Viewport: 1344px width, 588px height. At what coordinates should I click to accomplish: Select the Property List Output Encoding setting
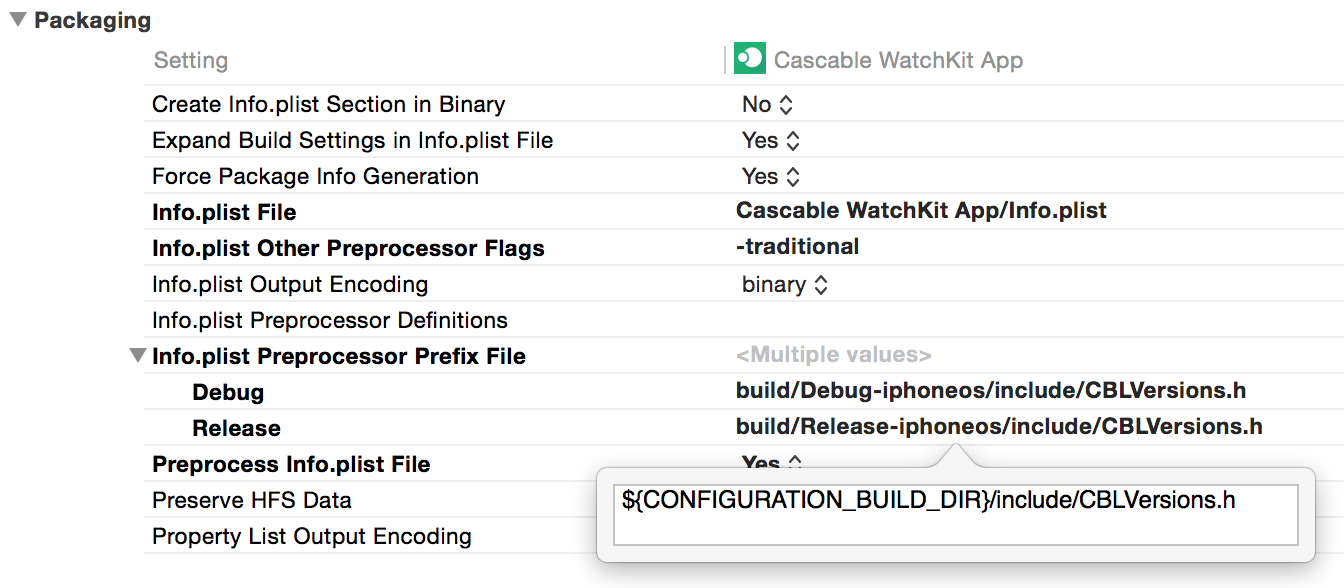(x=311, y=536)
